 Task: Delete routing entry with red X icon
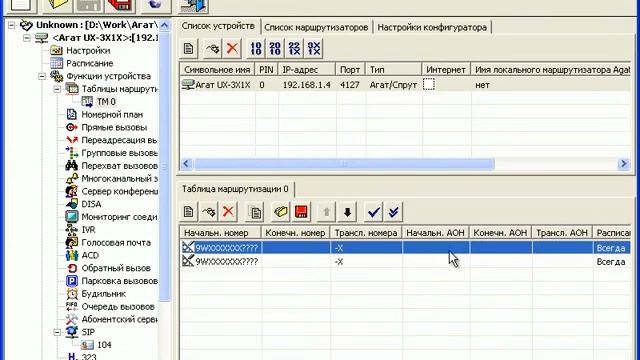pyautogui.click(x=228, y=212)
